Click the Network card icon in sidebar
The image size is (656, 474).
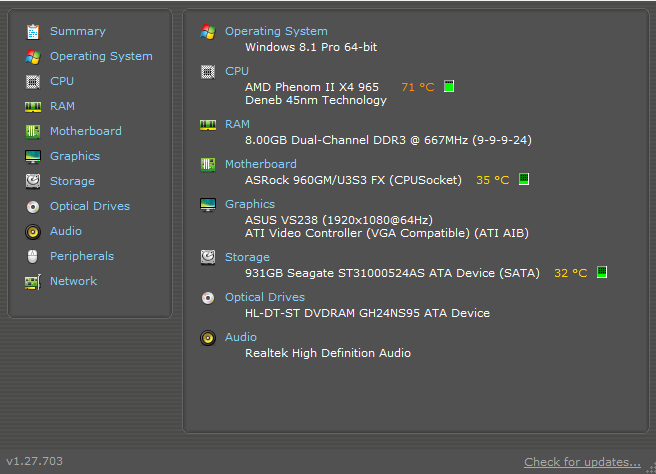[33, 282]
